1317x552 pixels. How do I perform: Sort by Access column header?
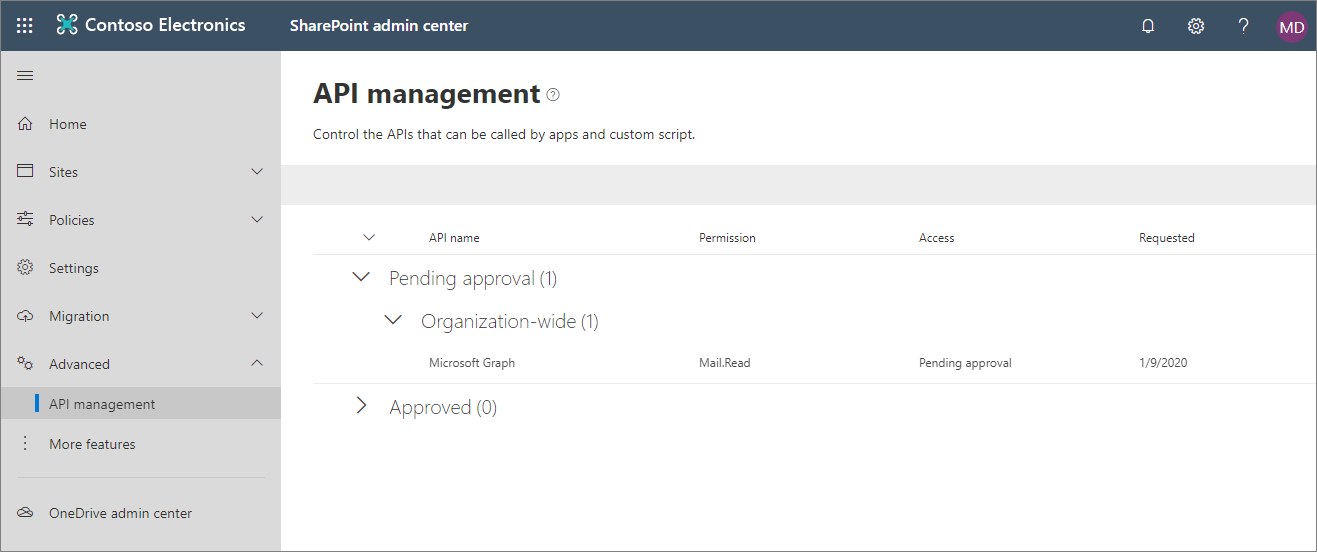click(937, 238)
